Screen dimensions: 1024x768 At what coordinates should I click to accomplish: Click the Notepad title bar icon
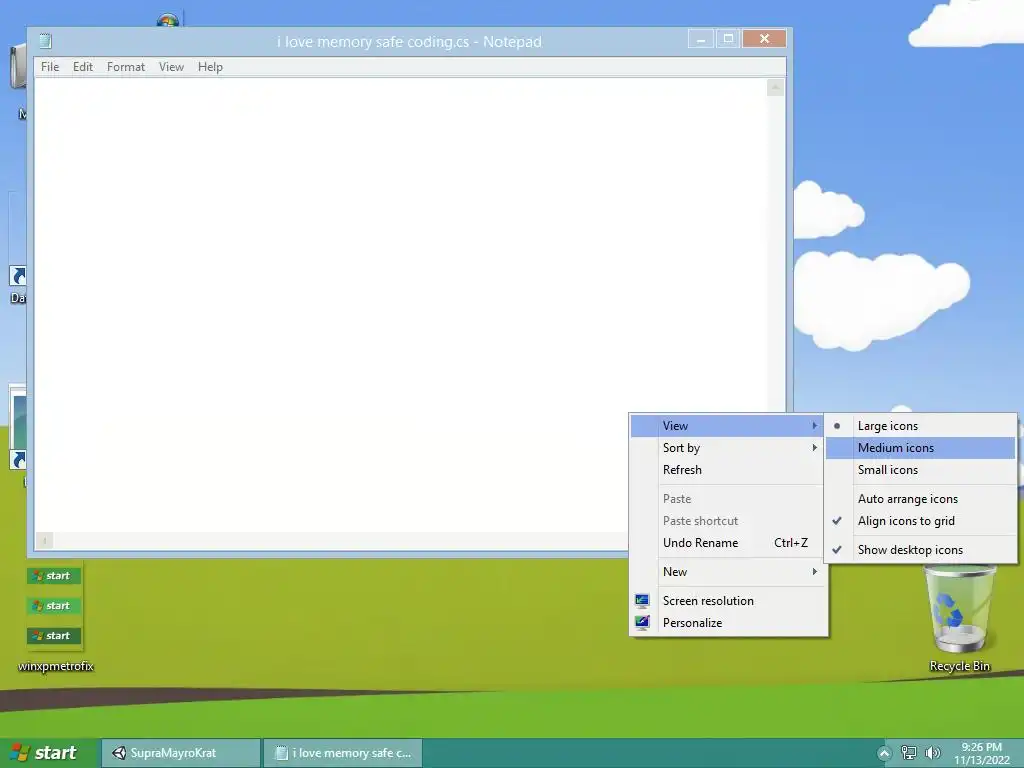point(45,41)
